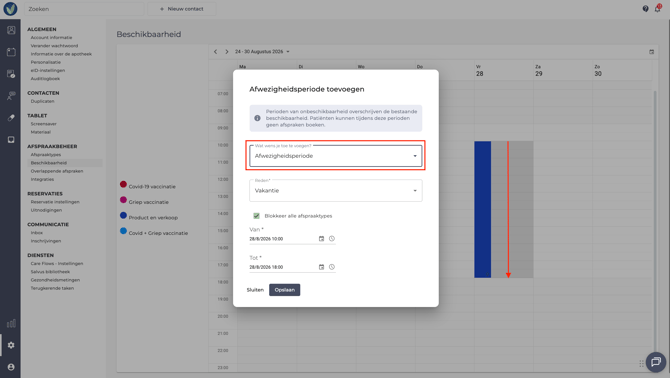Click the calendar vertical scrollbar
Image resolution: width=670 pixels, height=378 pixels.
(x=655, y=222)
